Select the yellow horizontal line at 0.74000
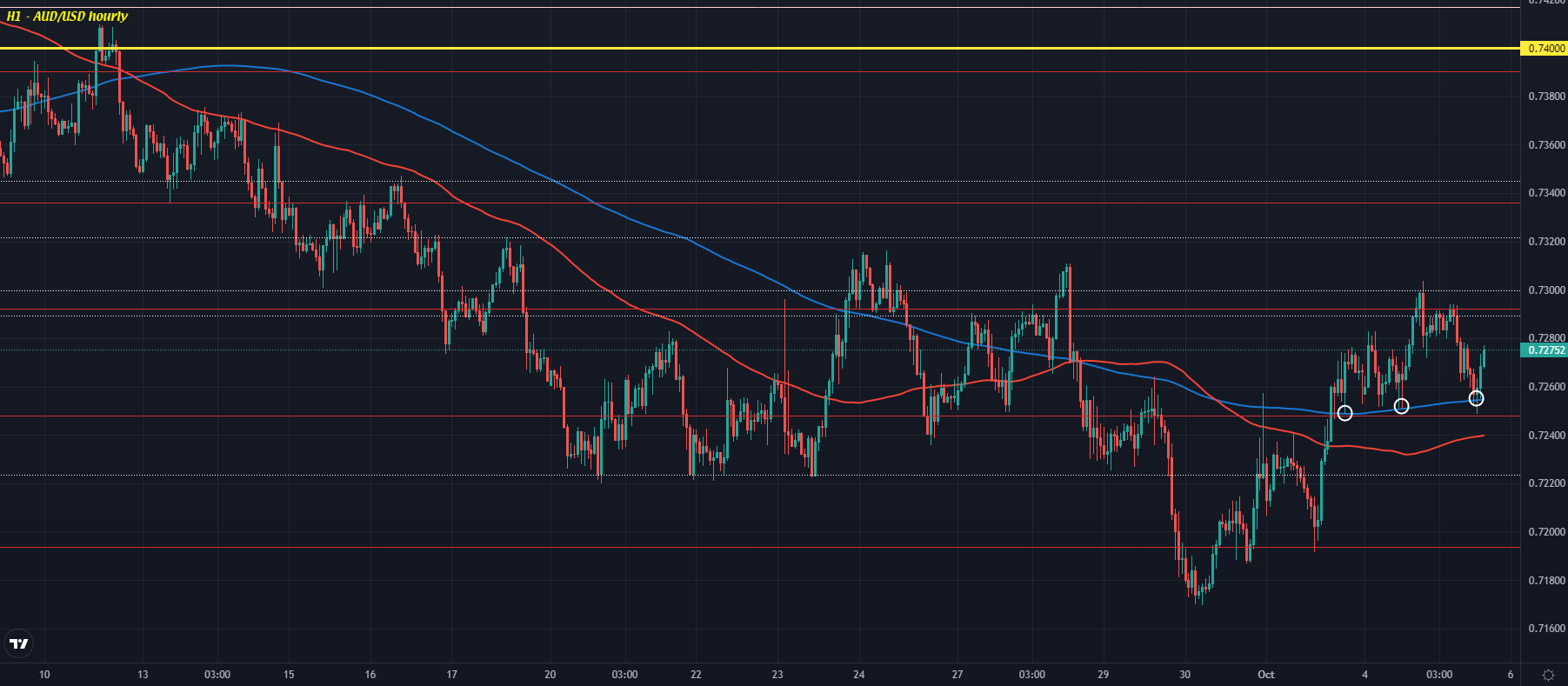This screenshot has width=1568, height=686. [760, 48]
